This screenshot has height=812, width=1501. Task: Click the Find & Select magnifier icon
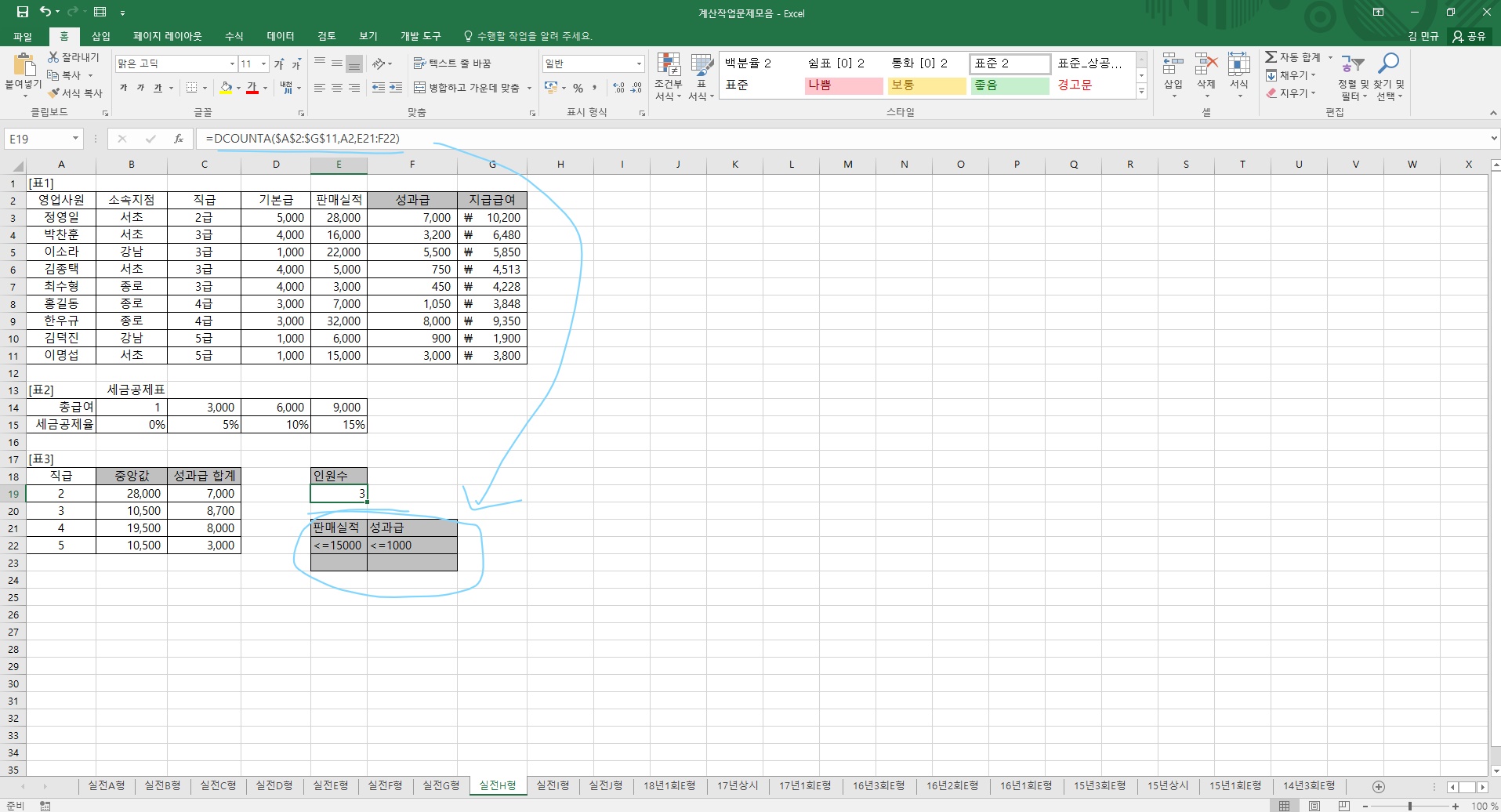(1389, 64)
